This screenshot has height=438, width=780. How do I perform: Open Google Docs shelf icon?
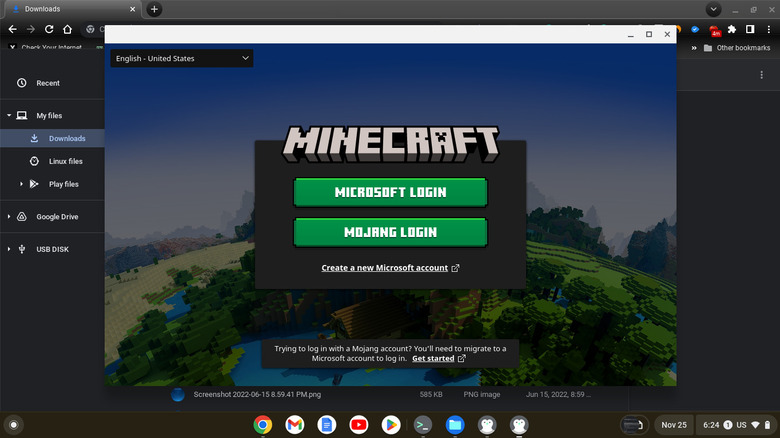pyautogui.click(x=326, y=425)
